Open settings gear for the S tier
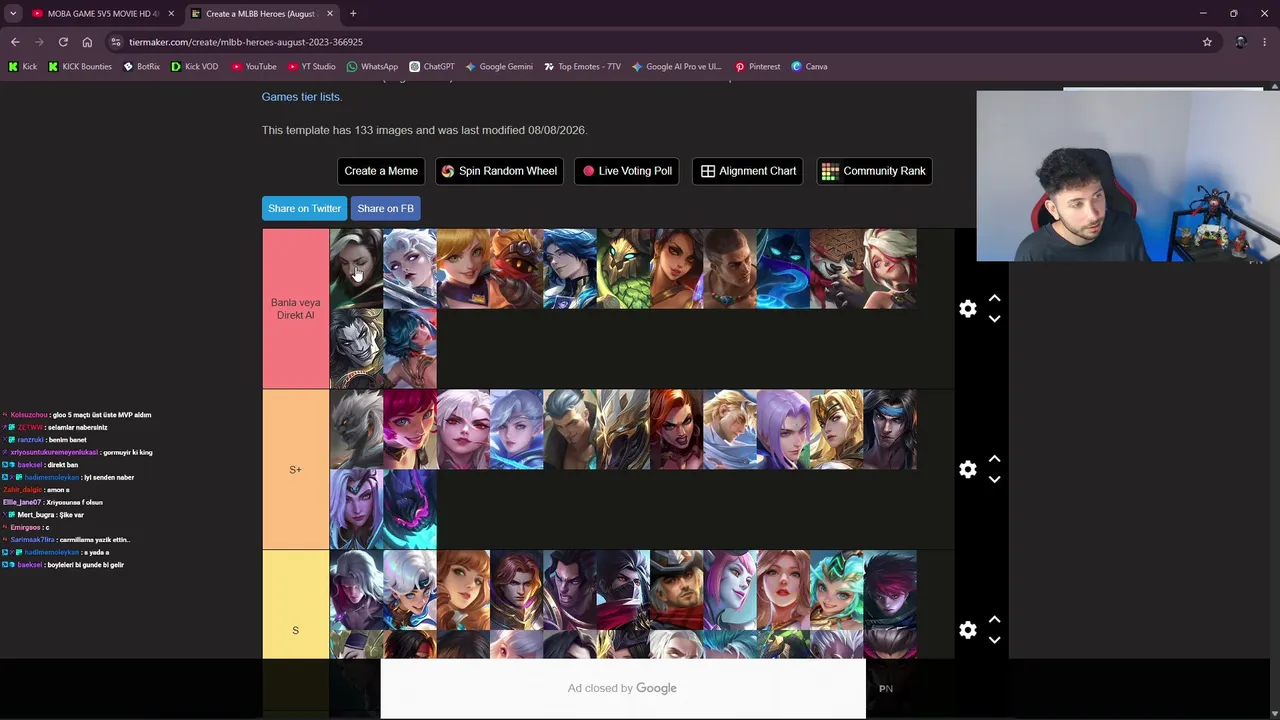The height and width of the screenshot is (720, 1280). click(x=967, y=631)
